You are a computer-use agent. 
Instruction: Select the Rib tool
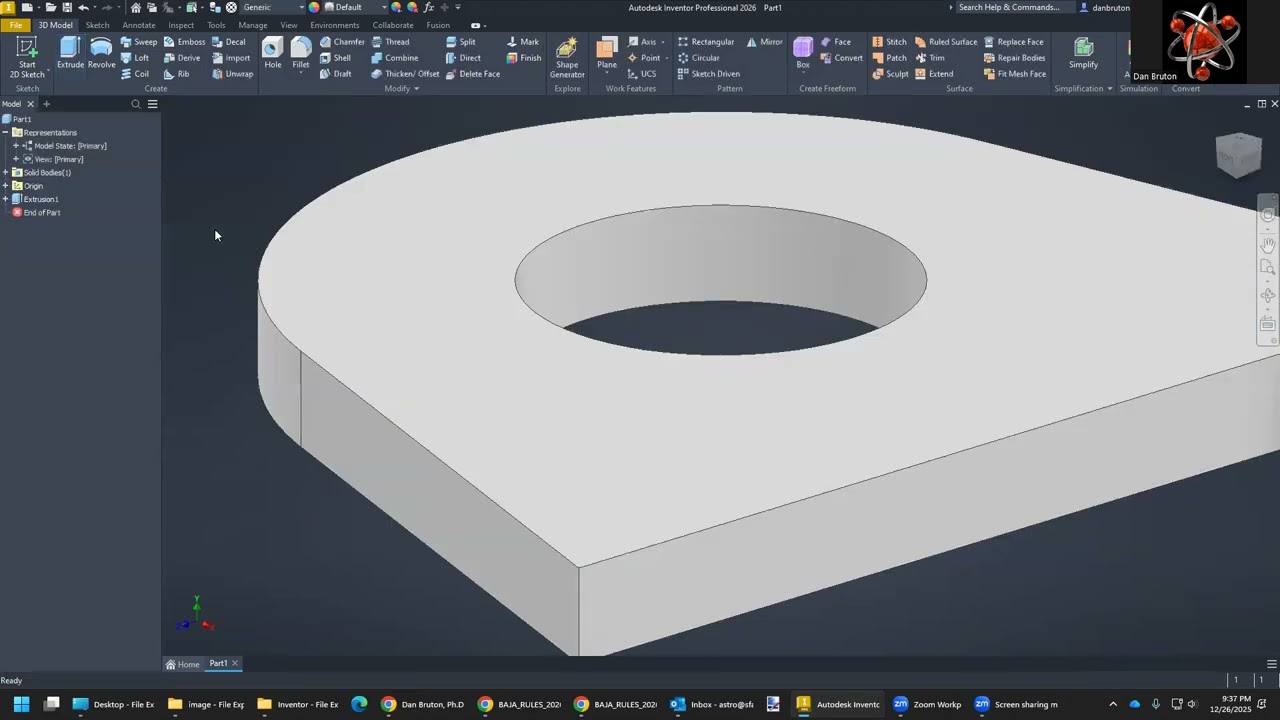pos(176,74)
